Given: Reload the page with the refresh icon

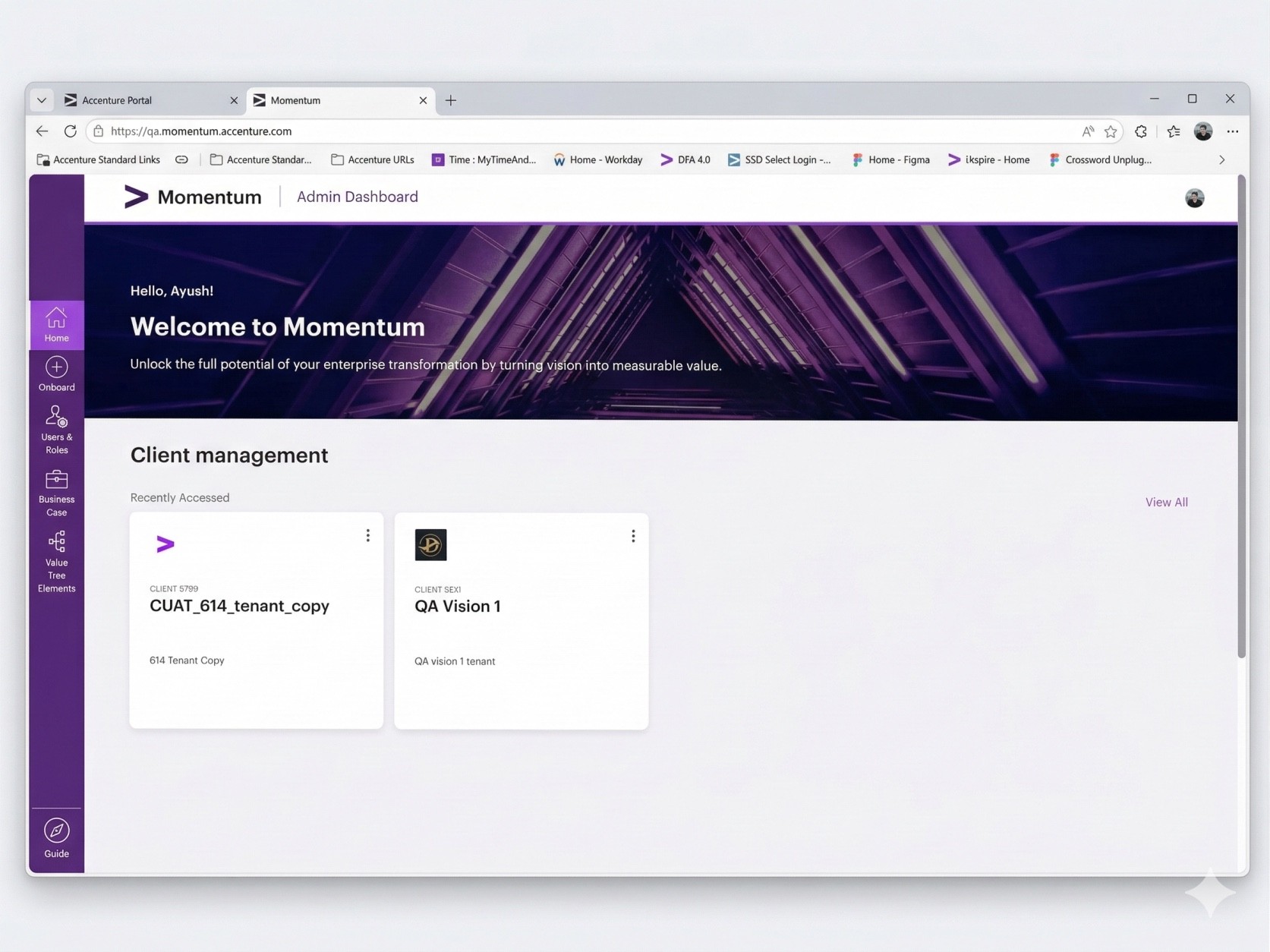Looking at the screenshot, I should [71, 131].
